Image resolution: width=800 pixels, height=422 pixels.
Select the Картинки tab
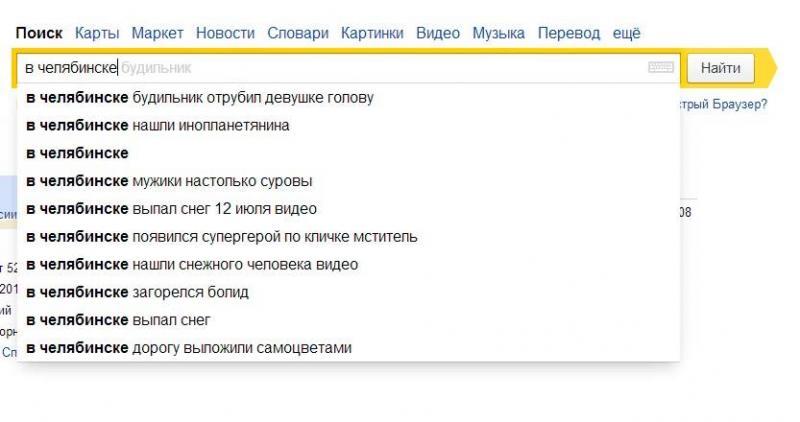372,33
